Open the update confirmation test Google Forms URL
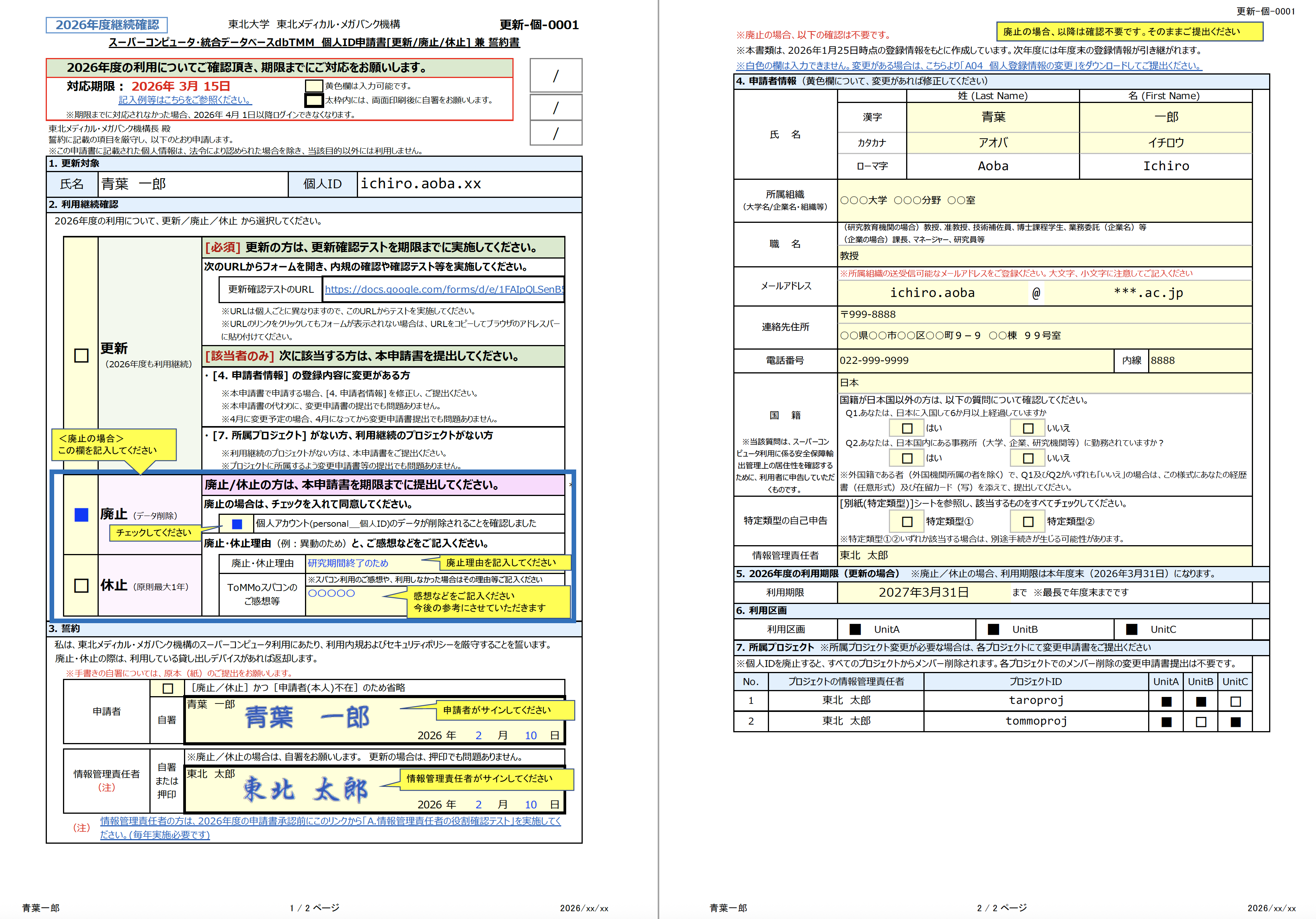This screenshot has height=919, width=1316. click(x=444, y=290)
